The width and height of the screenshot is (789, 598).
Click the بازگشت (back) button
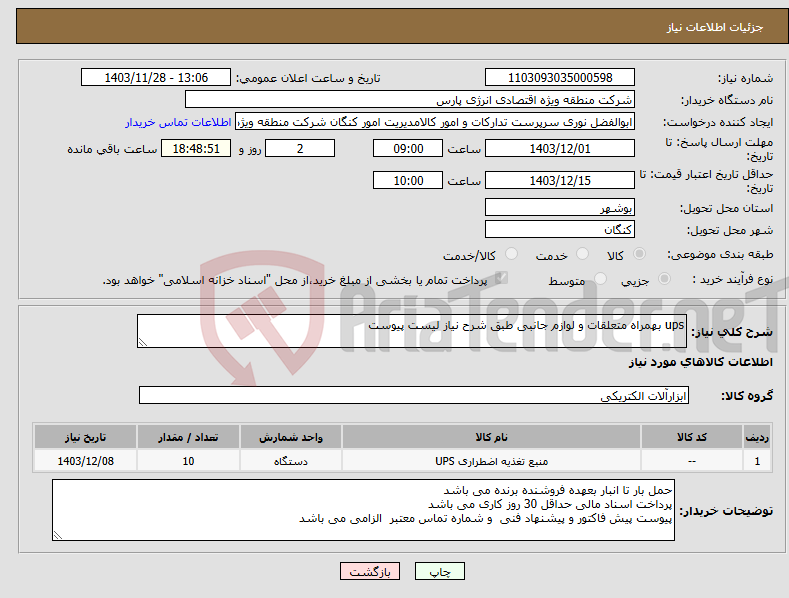(370, 571)
